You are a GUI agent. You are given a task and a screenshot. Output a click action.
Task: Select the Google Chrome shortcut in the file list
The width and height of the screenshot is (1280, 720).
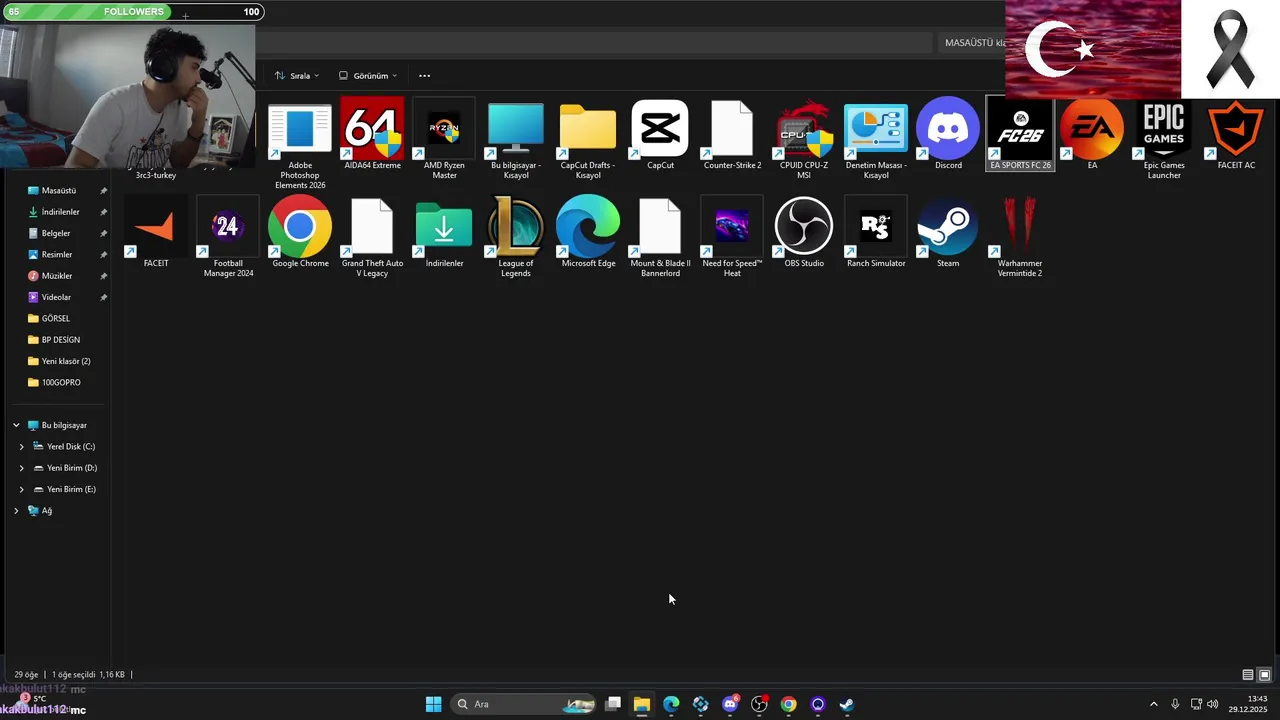[x=300, y=233]
